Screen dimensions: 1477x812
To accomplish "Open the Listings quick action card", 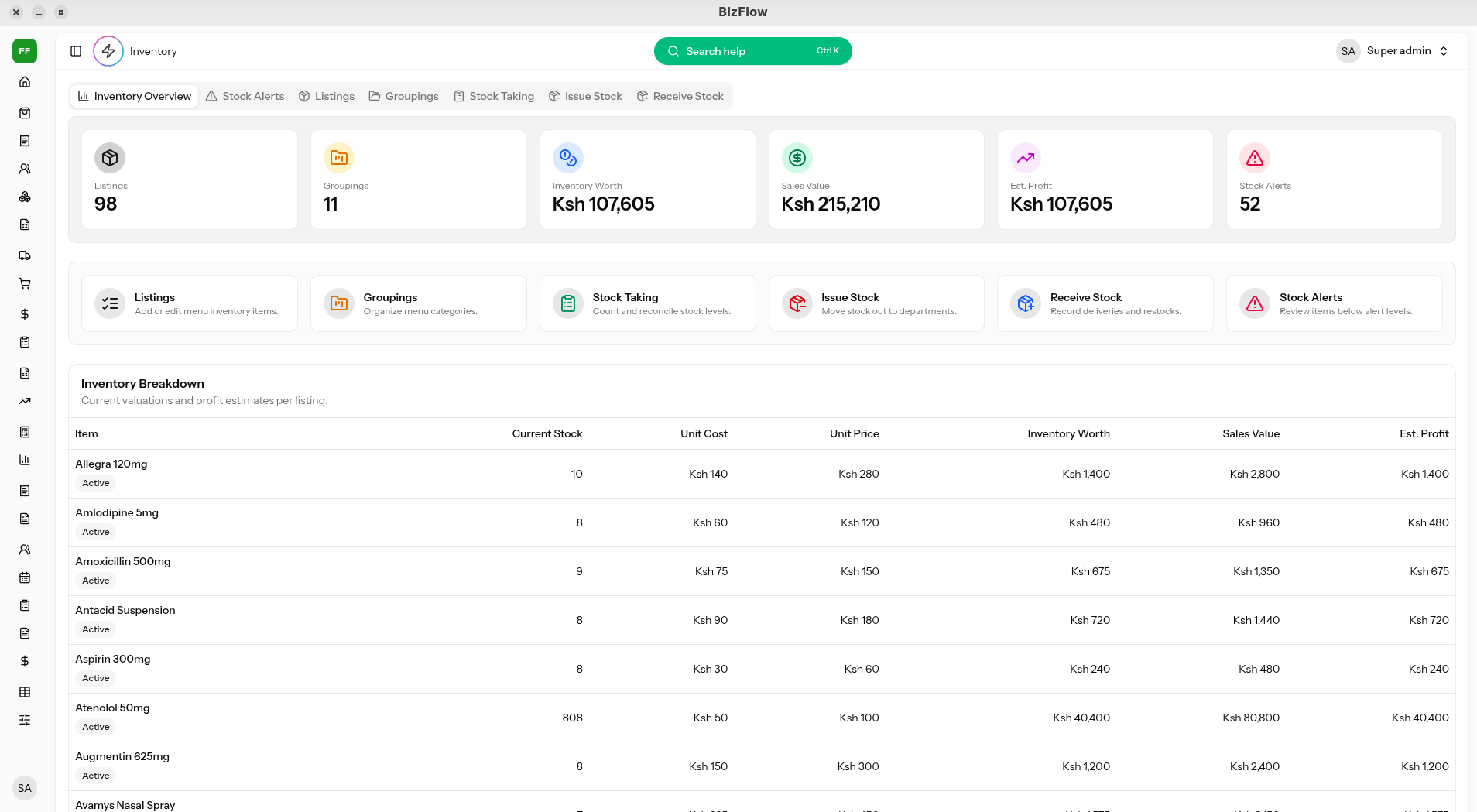I will click(190, 303).
